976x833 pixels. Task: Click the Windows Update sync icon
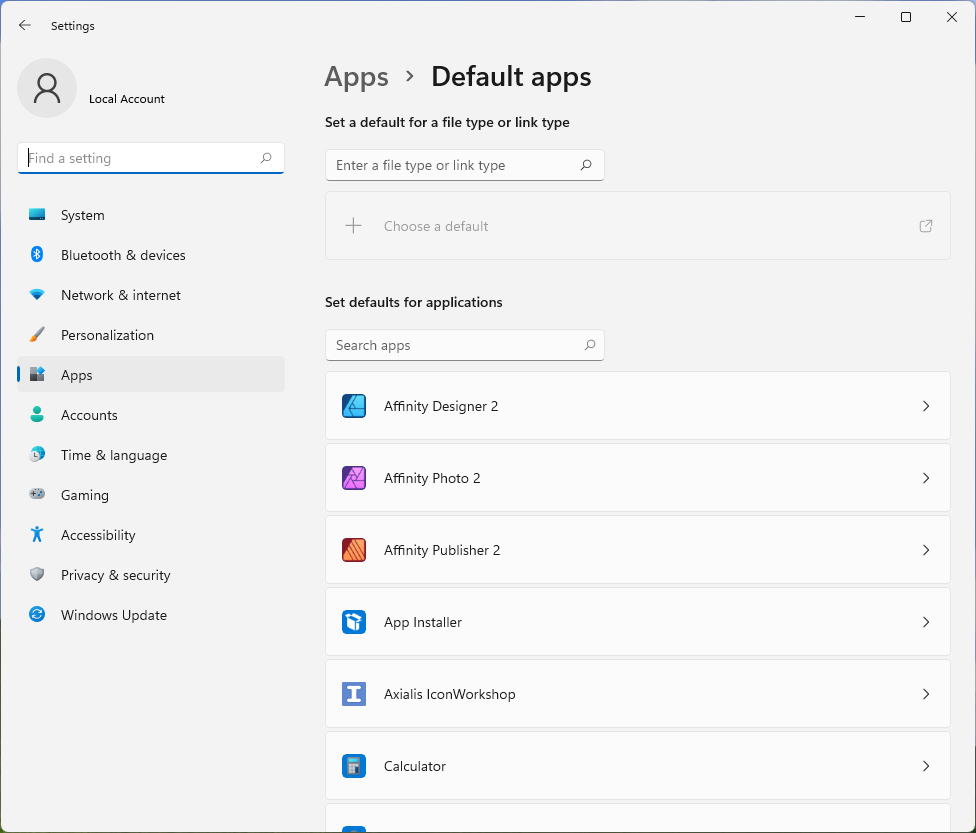pos(37,614)
